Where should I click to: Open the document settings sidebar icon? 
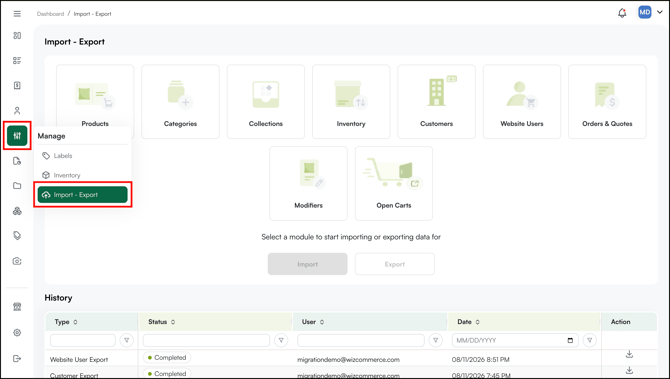tap(17, 161)
